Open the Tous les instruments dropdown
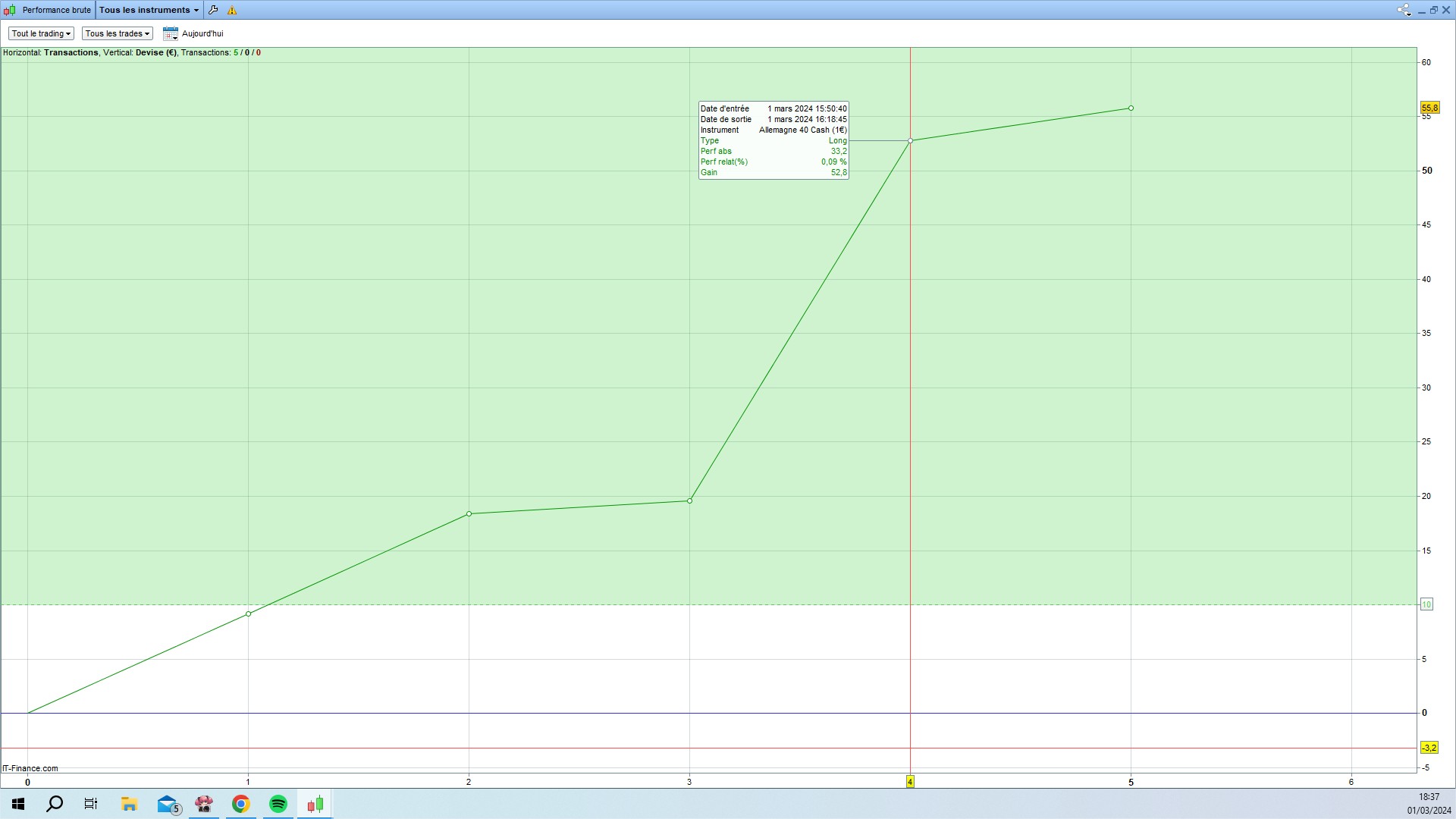The width and height of the screenshot is (1456, 819). (149, 10)
